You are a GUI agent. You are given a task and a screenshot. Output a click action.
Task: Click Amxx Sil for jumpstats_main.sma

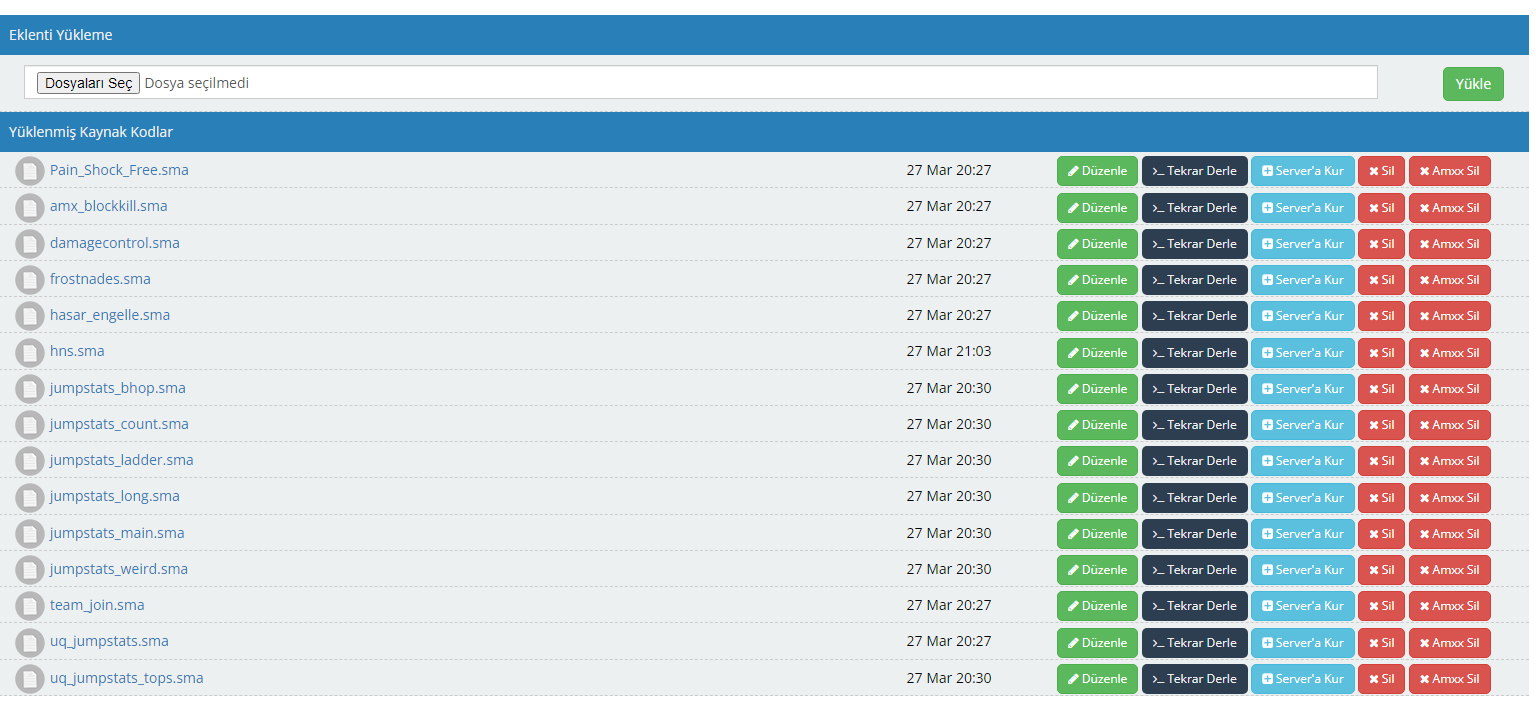coord(1450,534)
